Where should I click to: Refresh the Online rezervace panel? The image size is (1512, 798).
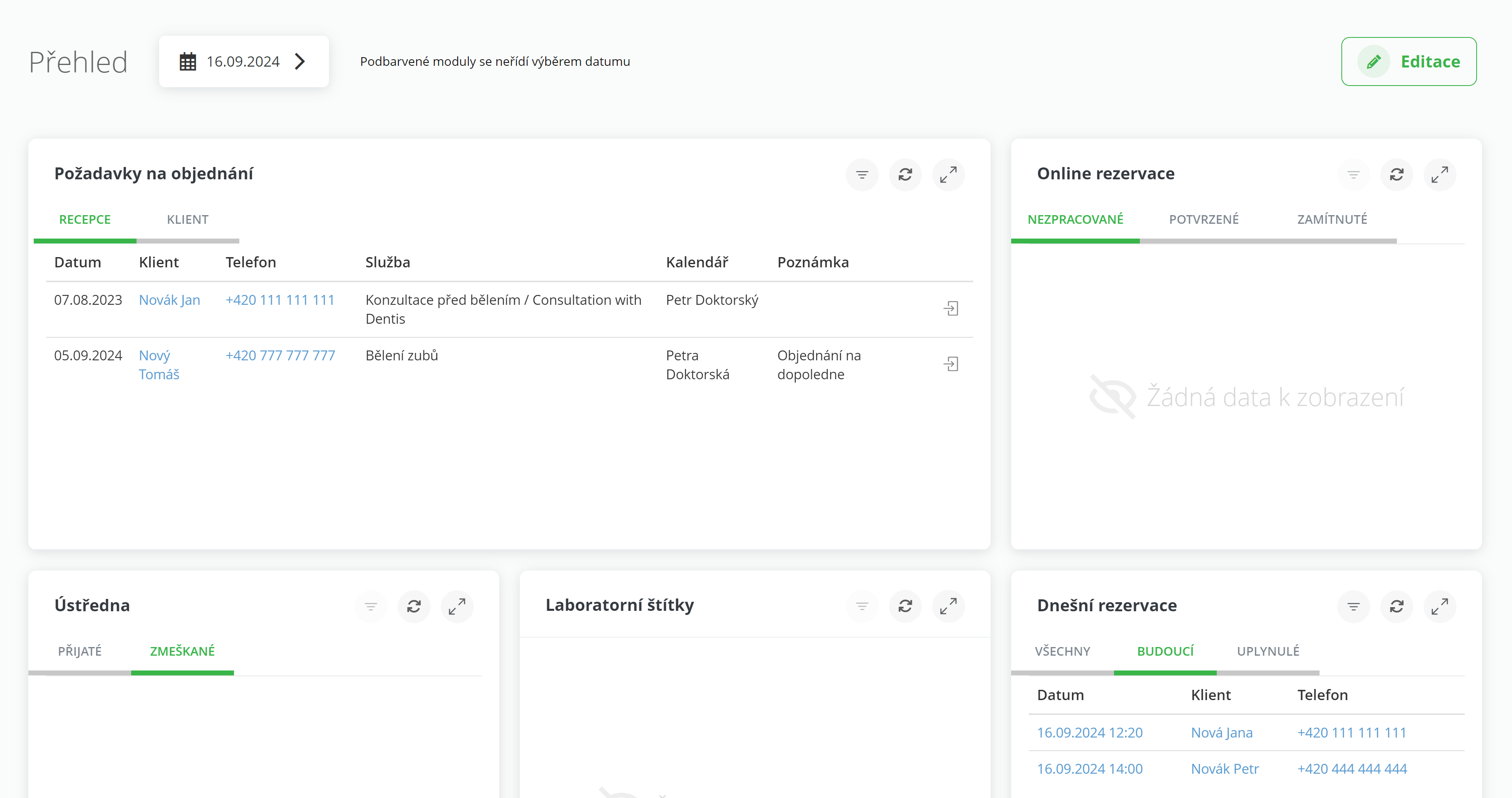pyautogui.click(x=1396, y=174)
